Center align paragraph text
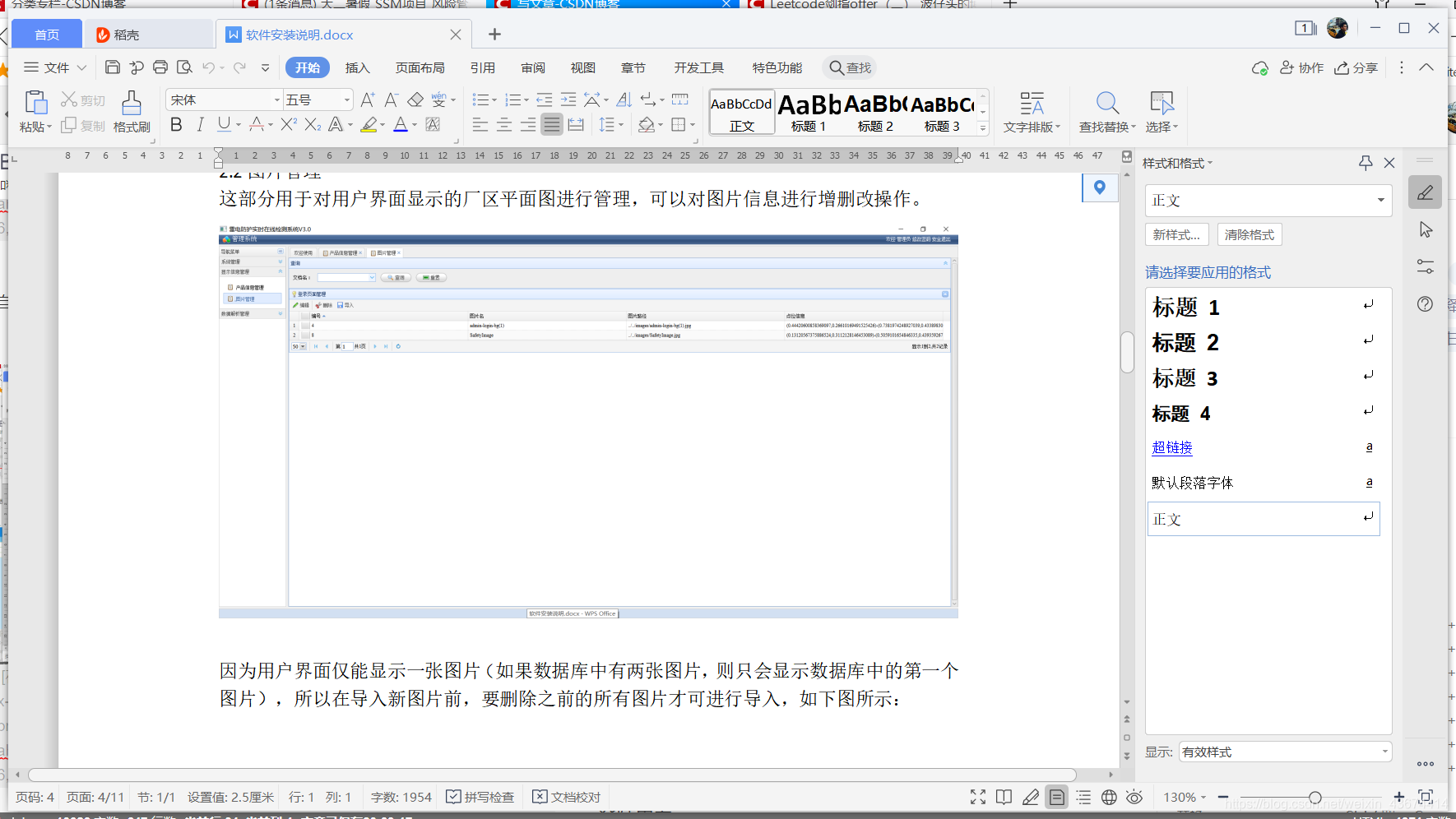 [x=504, y=124]
